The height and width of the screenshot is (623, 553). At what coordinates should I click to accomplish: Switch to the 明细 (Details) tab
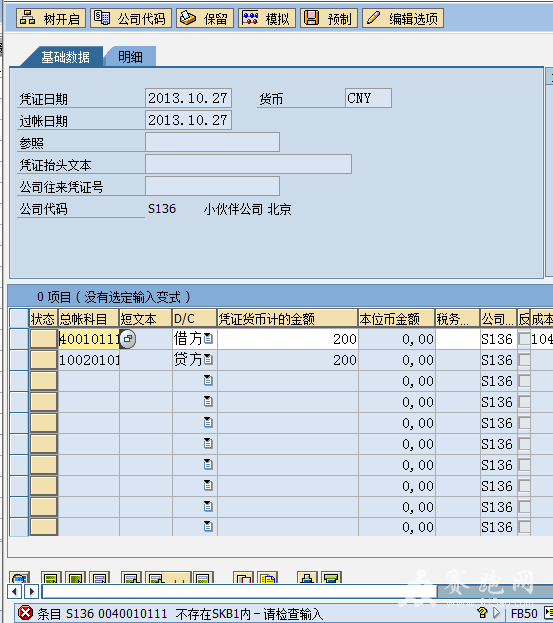tap(130, 57)
